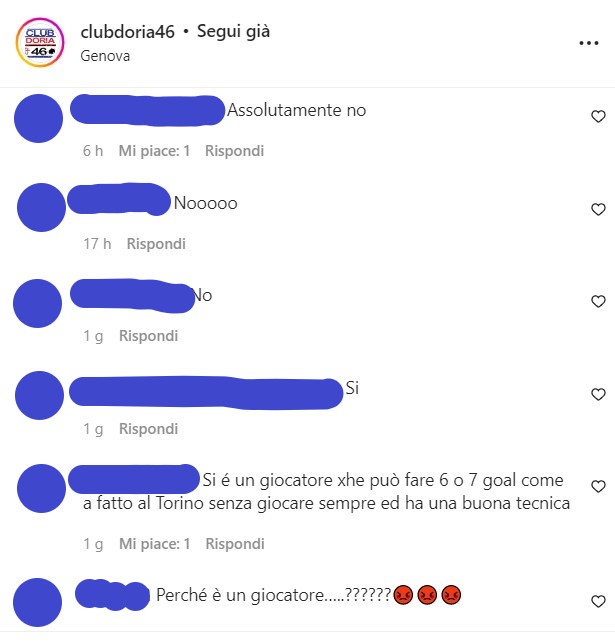Open the Club Doria 46 profile picture

pos(40,42)
